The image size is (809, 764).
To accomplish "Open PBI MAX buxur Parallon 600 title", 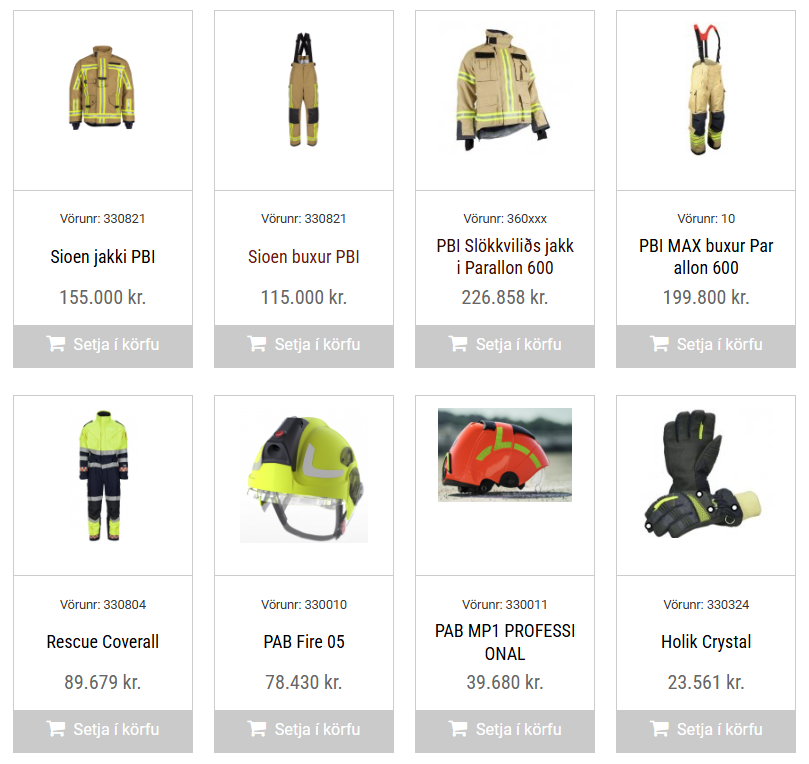I will pyautogui.click(x=706, y=257).
